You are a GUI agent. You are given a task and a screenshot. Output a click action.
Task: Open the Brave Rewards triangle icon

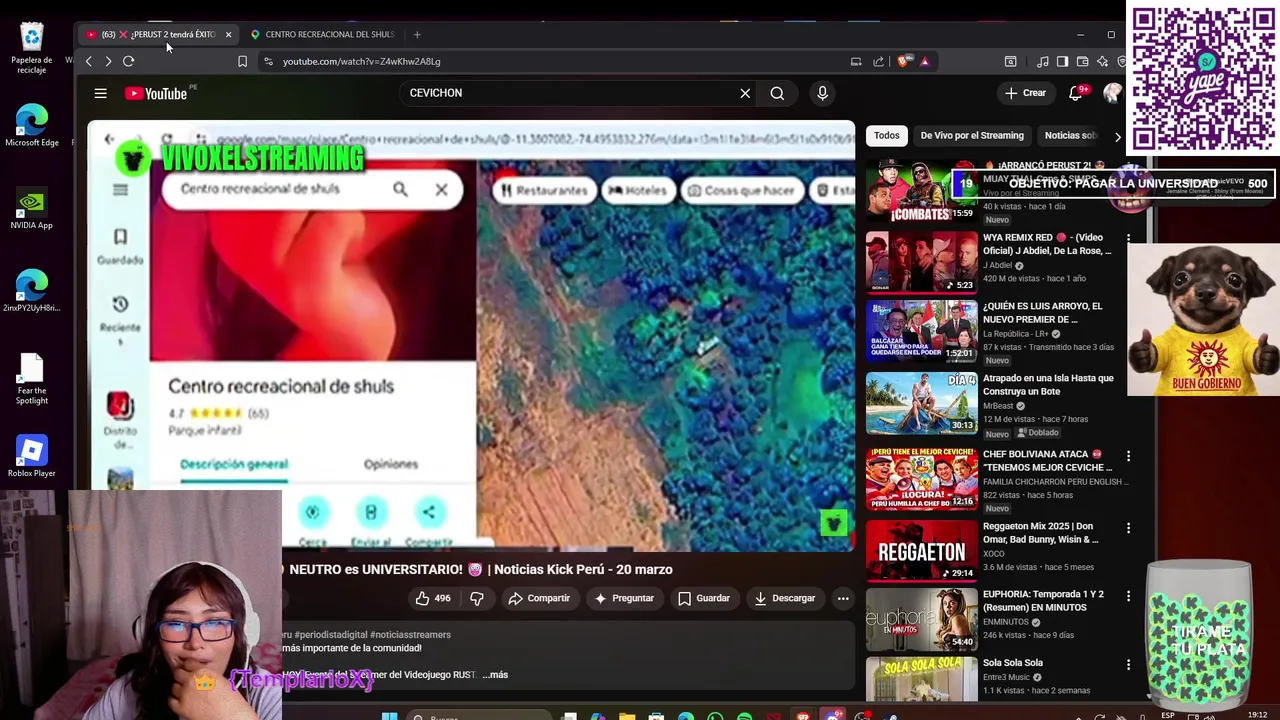tap(924, 61)
